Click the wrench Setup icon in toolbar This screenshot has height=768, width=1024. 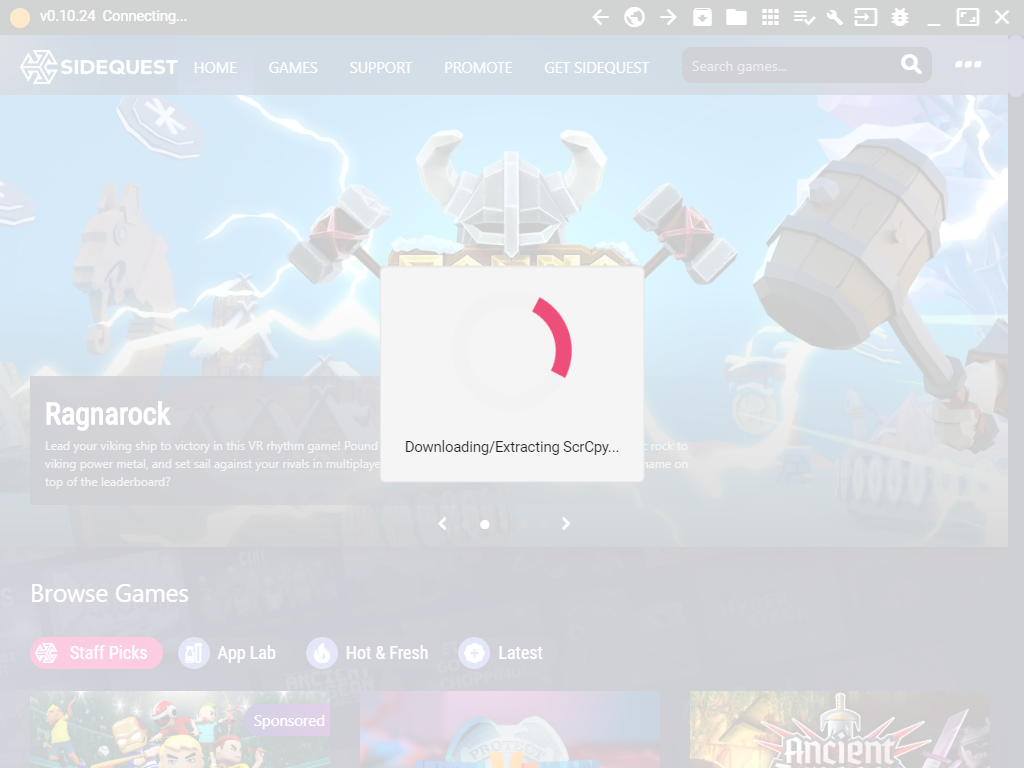click(x=834, y=17)
